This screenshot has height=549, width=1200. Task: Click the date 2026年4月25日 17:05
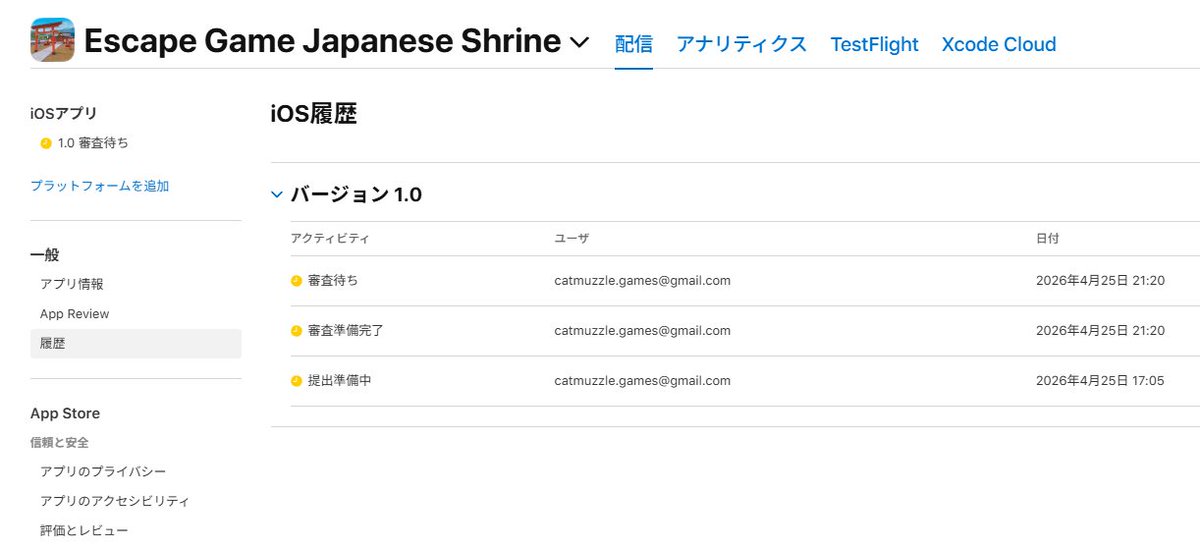coord(1100,381)
